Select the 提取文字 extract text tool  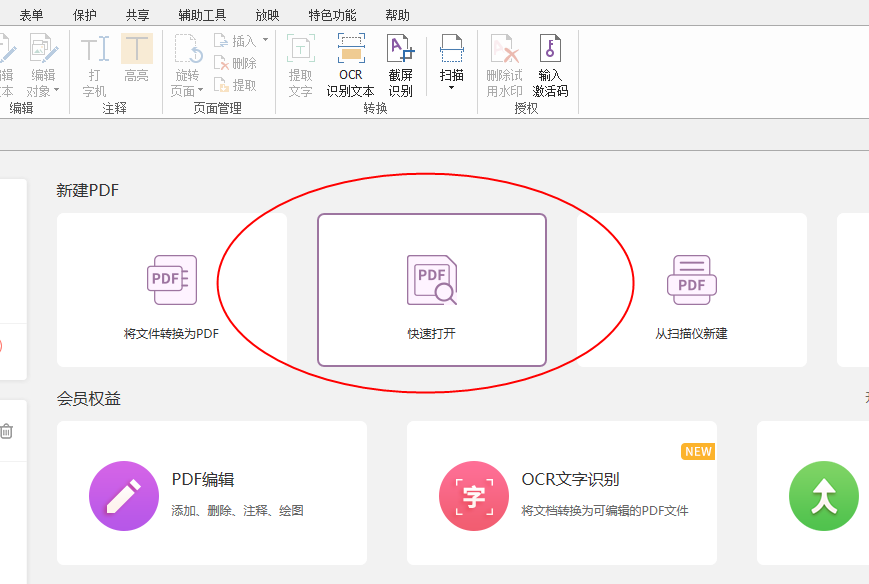pos(299,62)
